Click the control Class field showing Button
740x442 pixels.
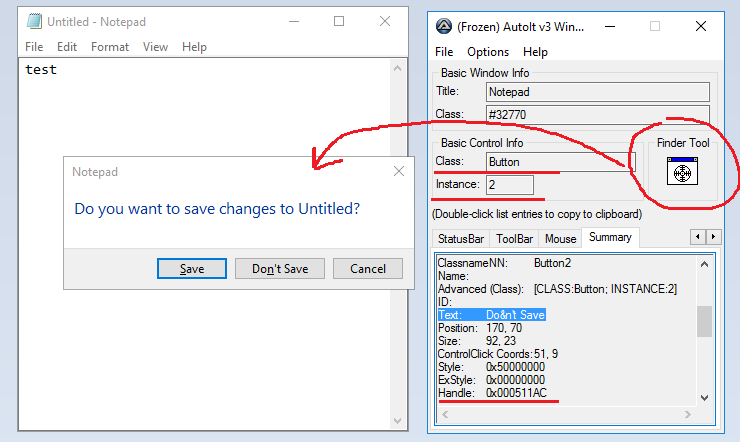pos(561,162)
